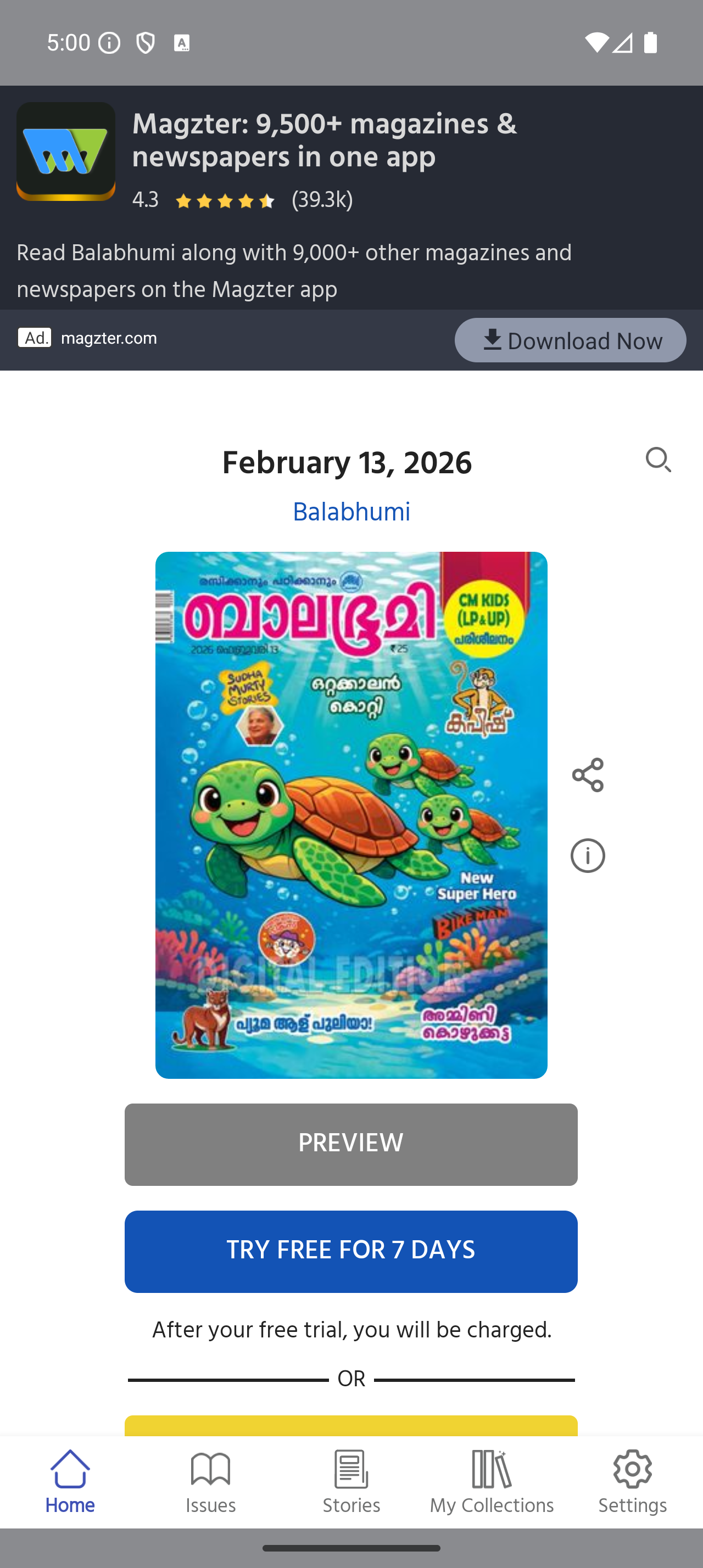Tap the share icon beside the cover
Image resolution: width=703 pixels, height=1568 pixels.
pos(587,775)
